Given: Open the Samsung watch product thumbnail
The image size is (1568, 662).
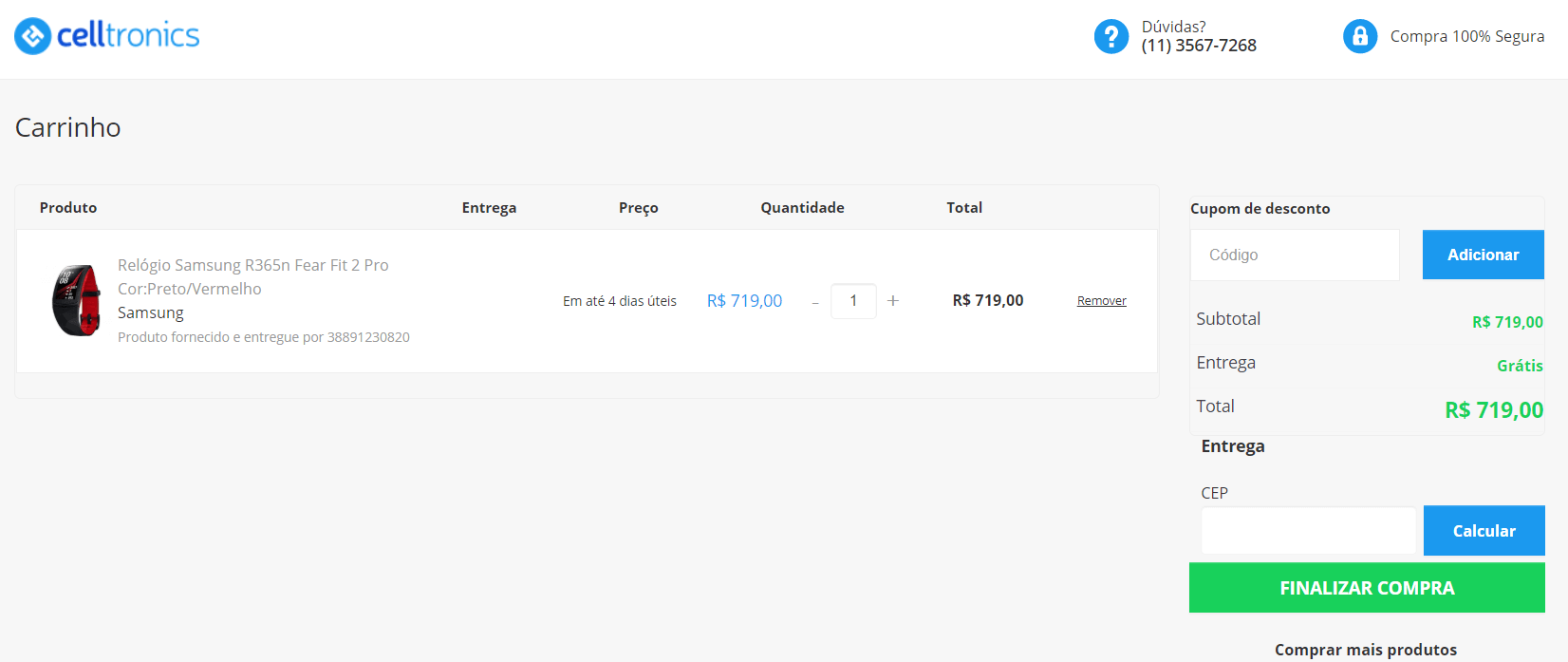Looking at the screenshot, I should (76, 300).
